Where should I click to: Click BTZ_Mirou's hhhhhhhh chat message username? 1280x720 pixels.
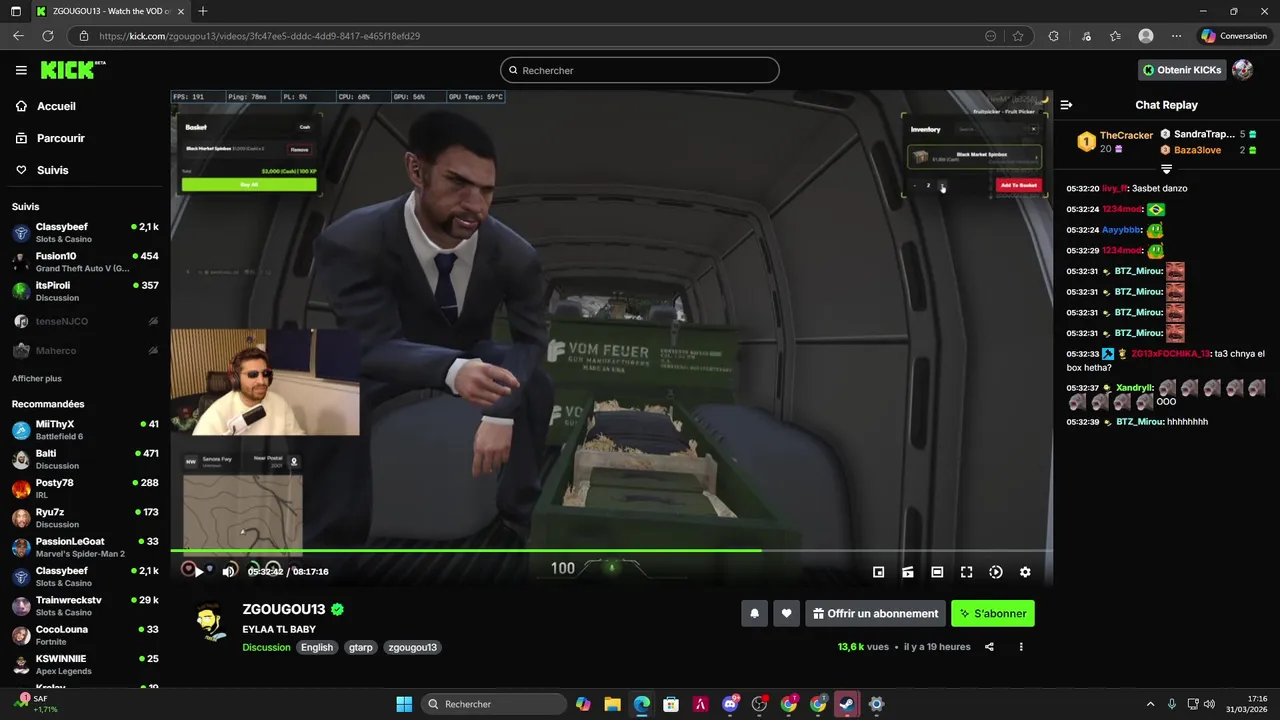point(1138,422)
